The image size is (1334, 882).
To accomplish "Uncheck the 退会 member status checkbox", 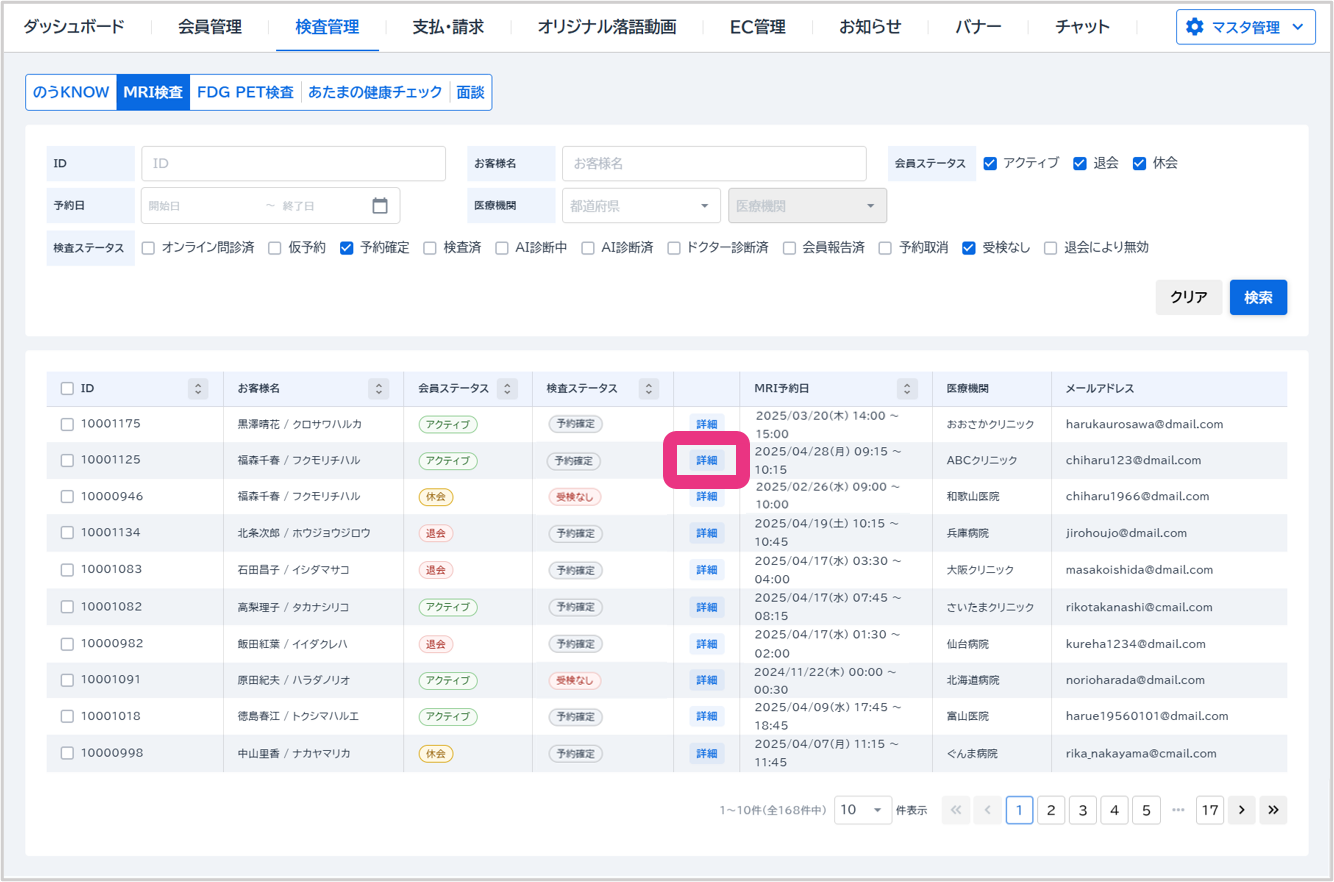I will (x=1080, y=163).
